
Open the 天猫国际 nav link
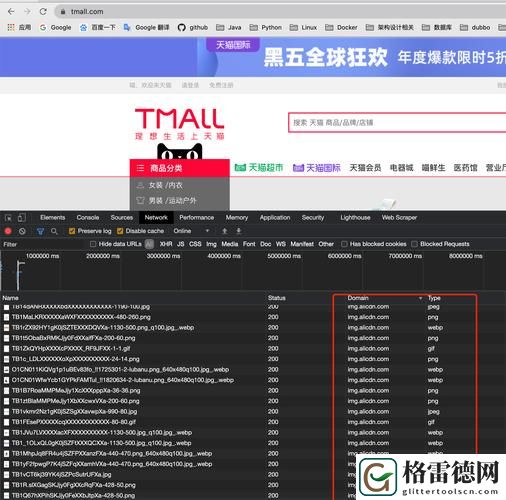tap(317, 168)
